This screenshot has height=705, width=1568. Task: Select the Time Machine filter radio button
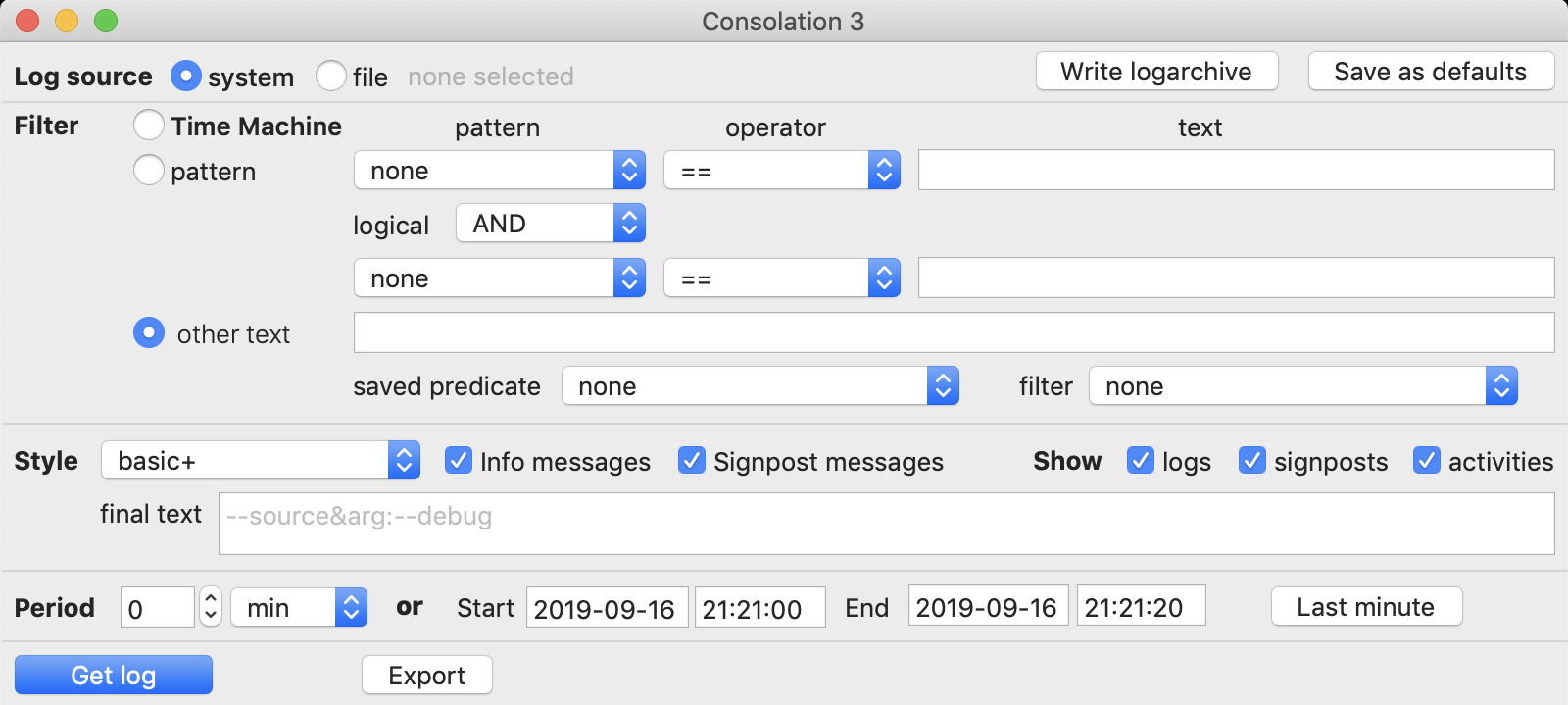click(x=149, y=126)
